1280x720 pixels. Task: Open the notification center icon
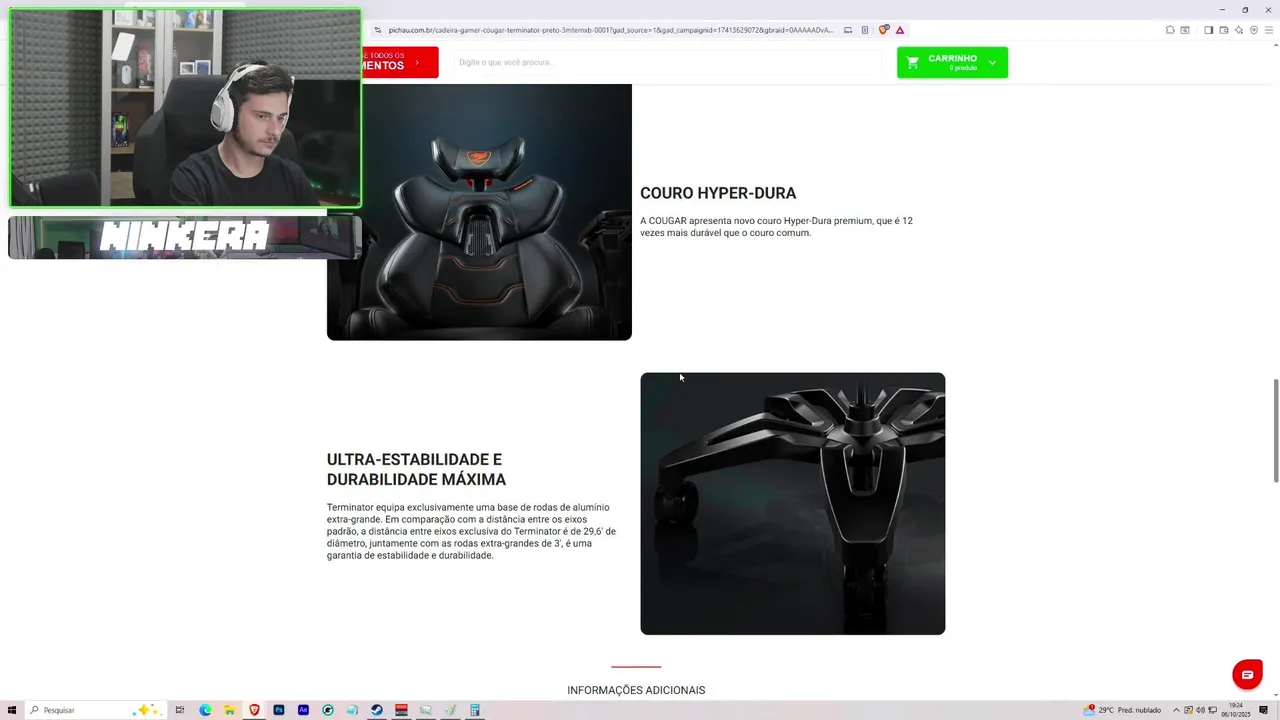[1264, 710]
